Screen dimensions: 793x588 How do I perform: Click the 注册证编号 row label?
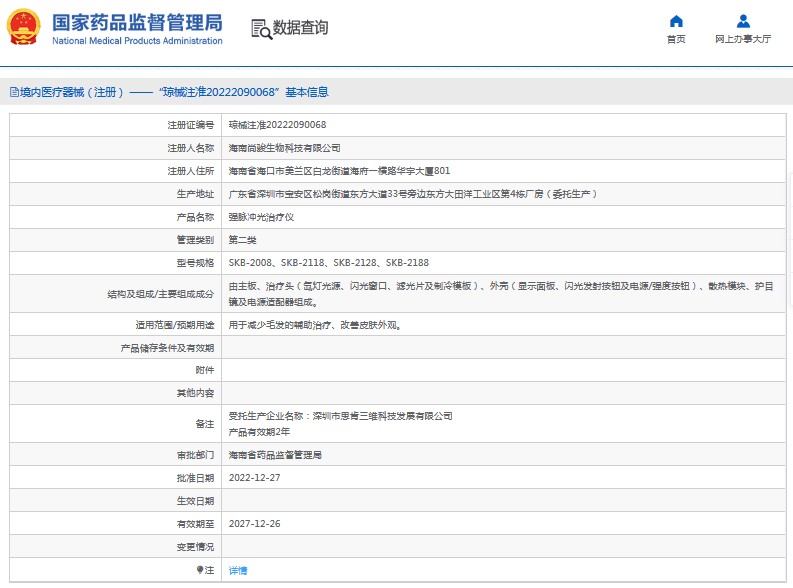click(191, 125)
